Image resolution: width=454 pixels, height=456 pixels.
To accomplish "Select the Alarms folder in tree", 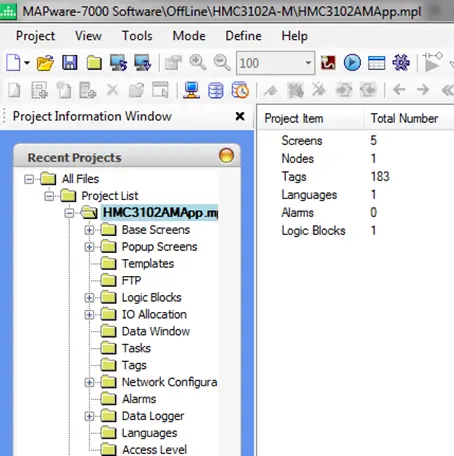I will (x=139, y=399).
